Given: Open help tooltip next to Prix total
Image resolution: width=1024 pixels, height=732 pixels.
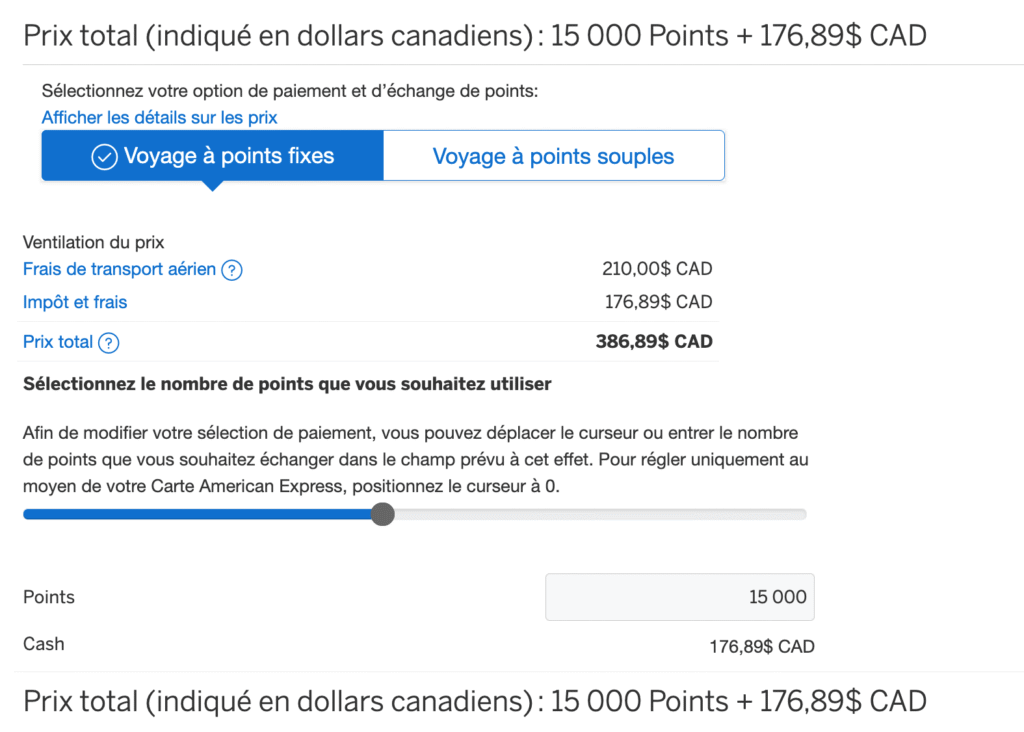Looking at the screenshot, I should tap(111, 342).
